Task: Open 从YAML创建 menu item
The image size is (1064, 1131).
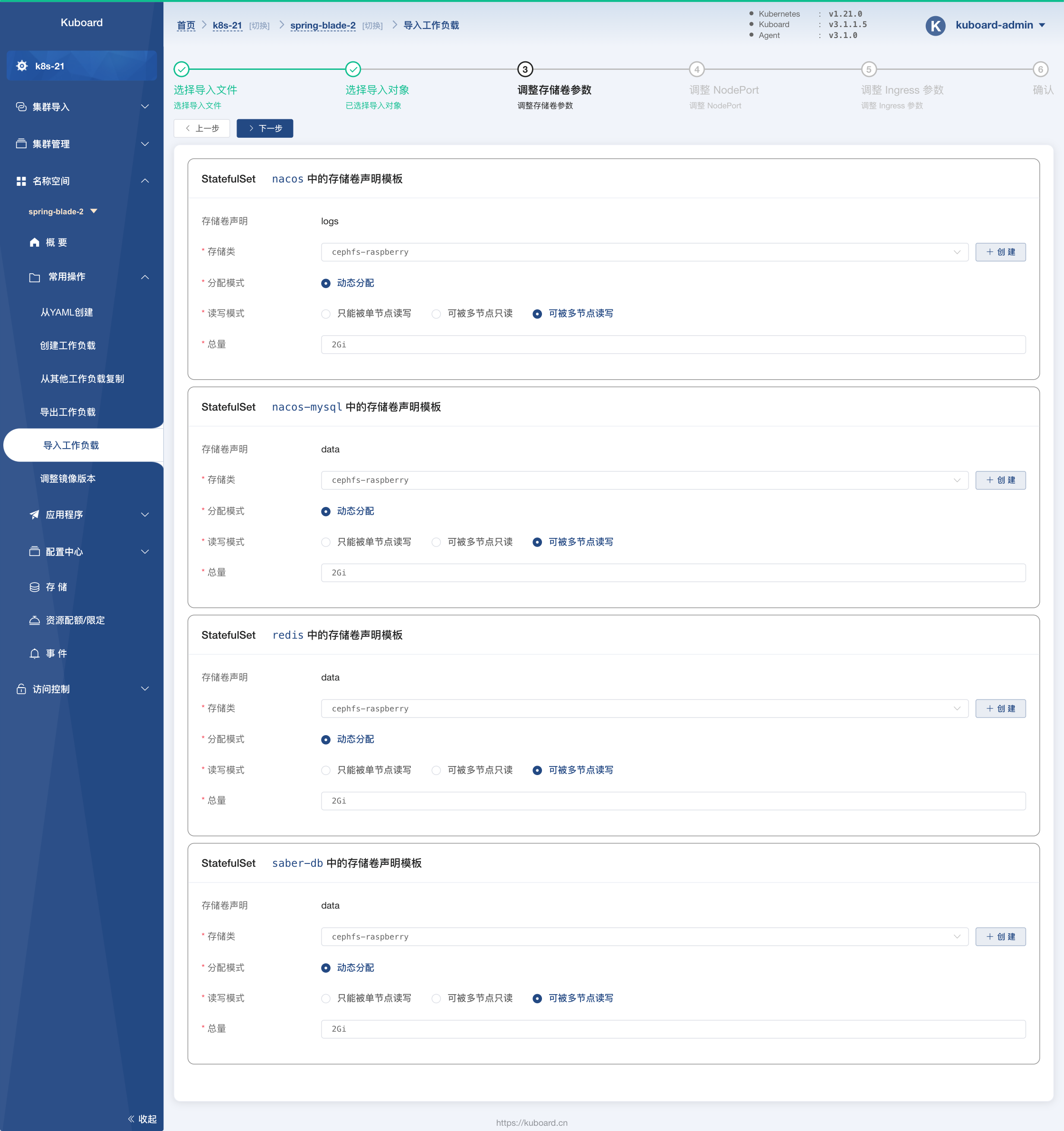Action: (66, 312)
